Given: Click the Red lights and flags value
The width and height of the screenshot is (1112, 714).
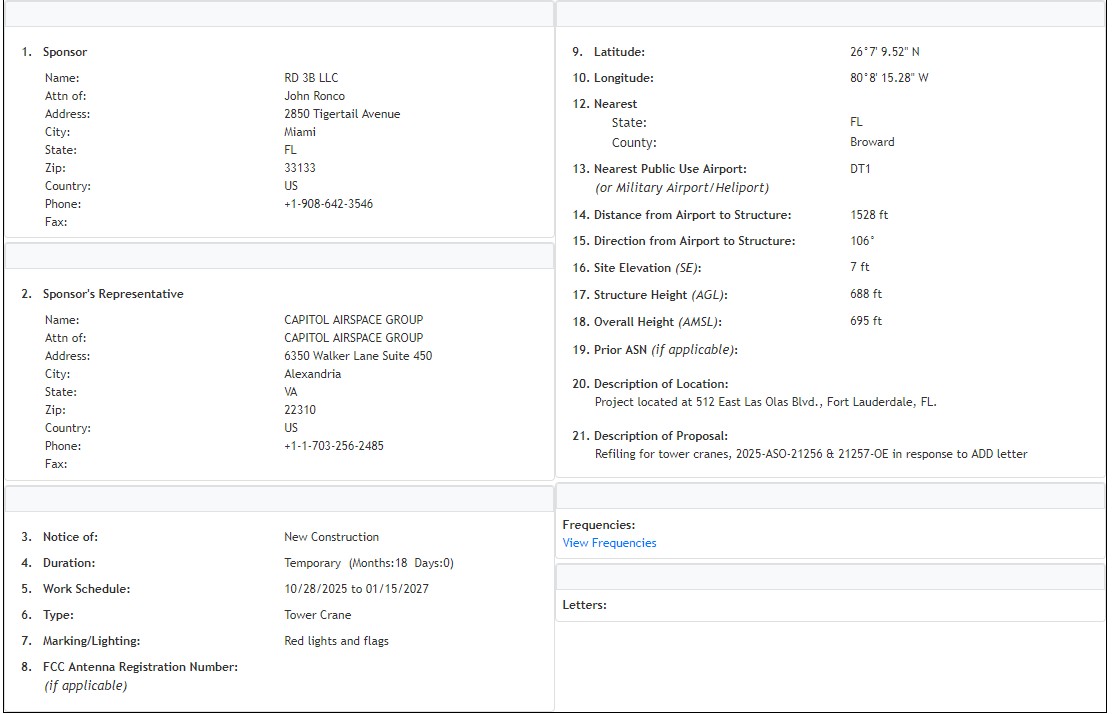Looking at the screenshot, I should [336, 641].
